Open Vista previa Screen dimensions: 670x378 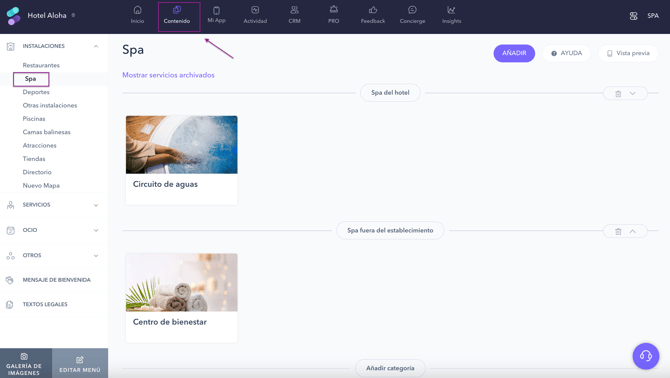[628, 53]
